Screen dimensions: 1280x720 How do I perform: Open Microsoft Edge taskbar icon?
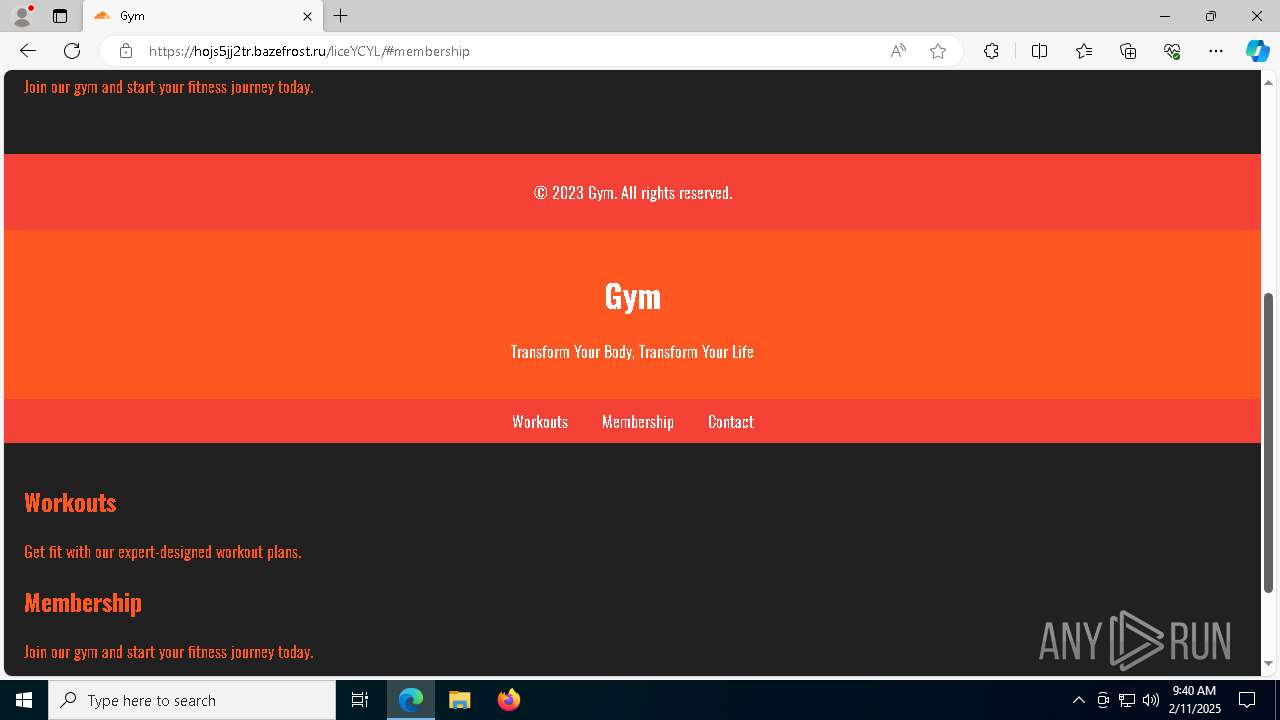pos(411,700)
